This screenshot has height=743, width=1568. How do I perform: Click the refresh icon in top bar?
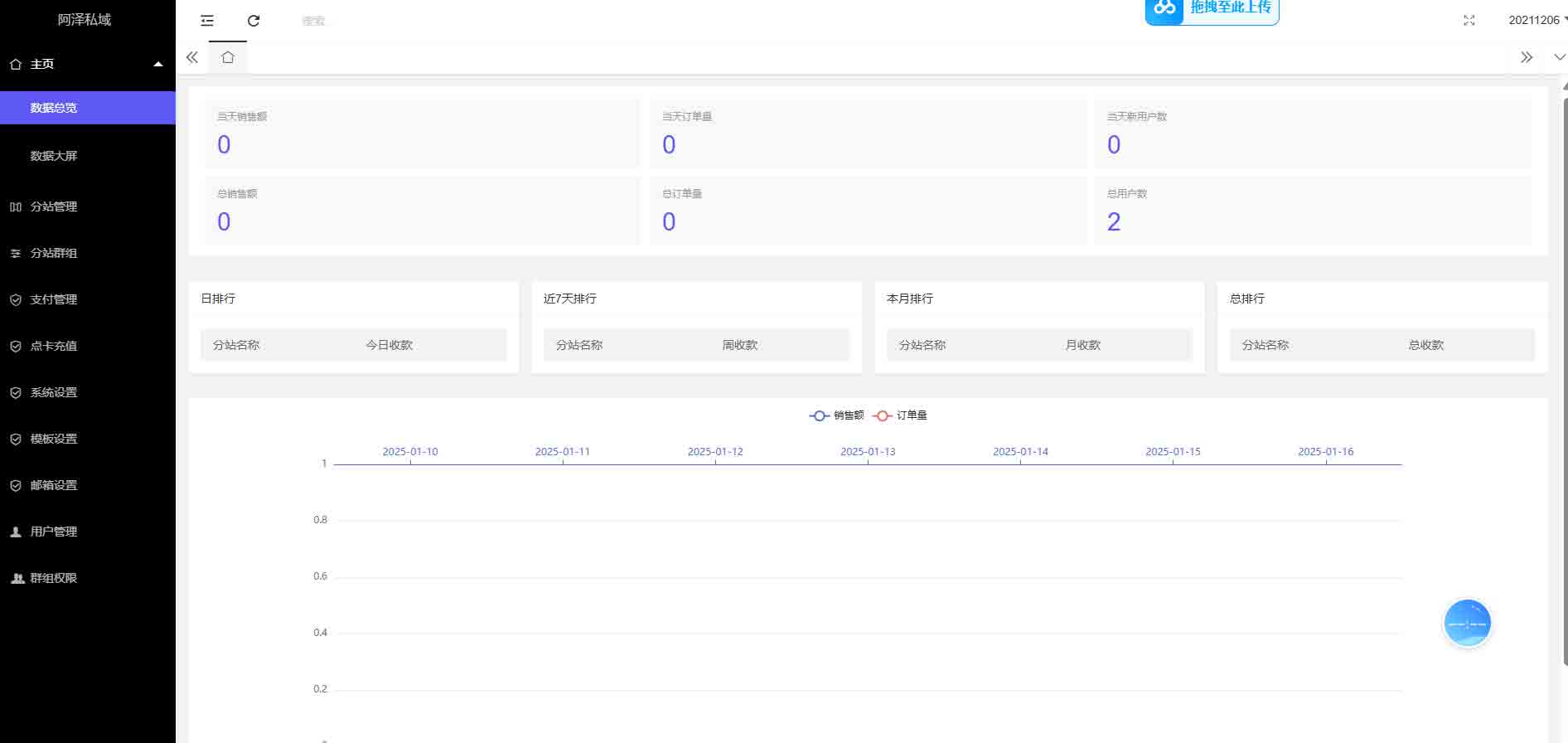pyautogui.click(x=254, y=21)
